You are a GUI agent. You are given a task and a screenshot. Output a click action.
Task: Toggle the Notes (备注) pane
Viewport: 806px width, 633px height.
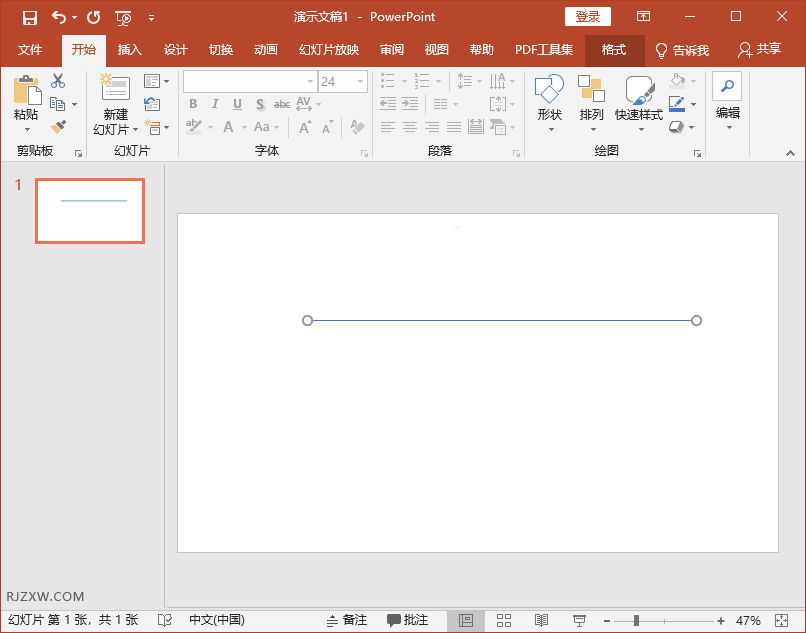coord(347,620)
